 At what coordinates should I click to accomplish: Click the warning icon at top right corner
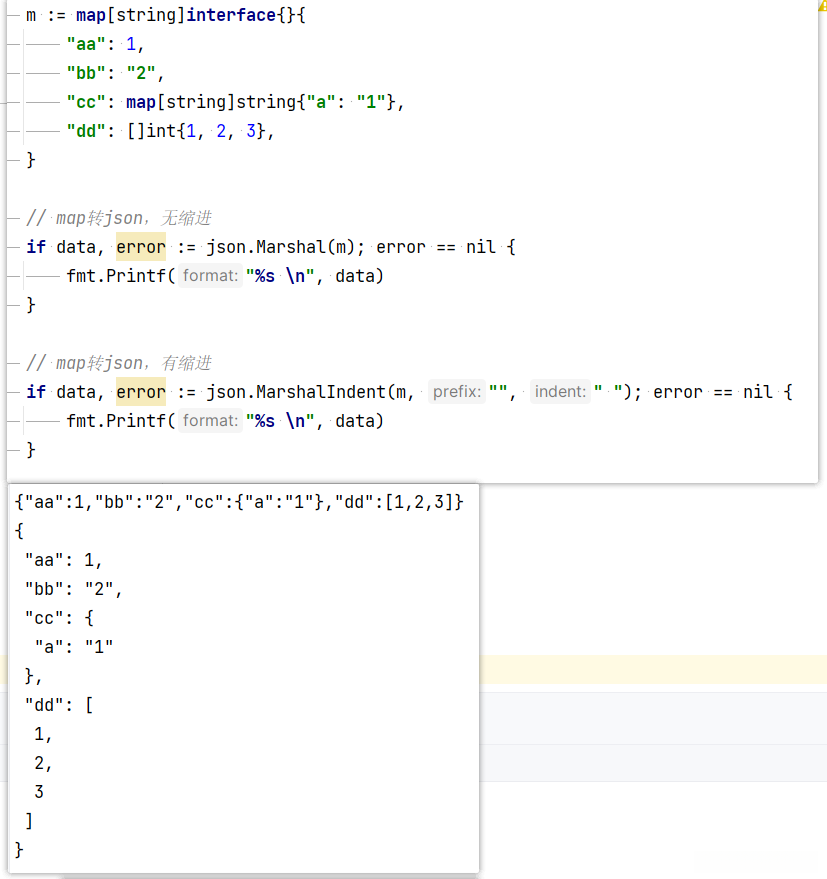tap(823, 5)
